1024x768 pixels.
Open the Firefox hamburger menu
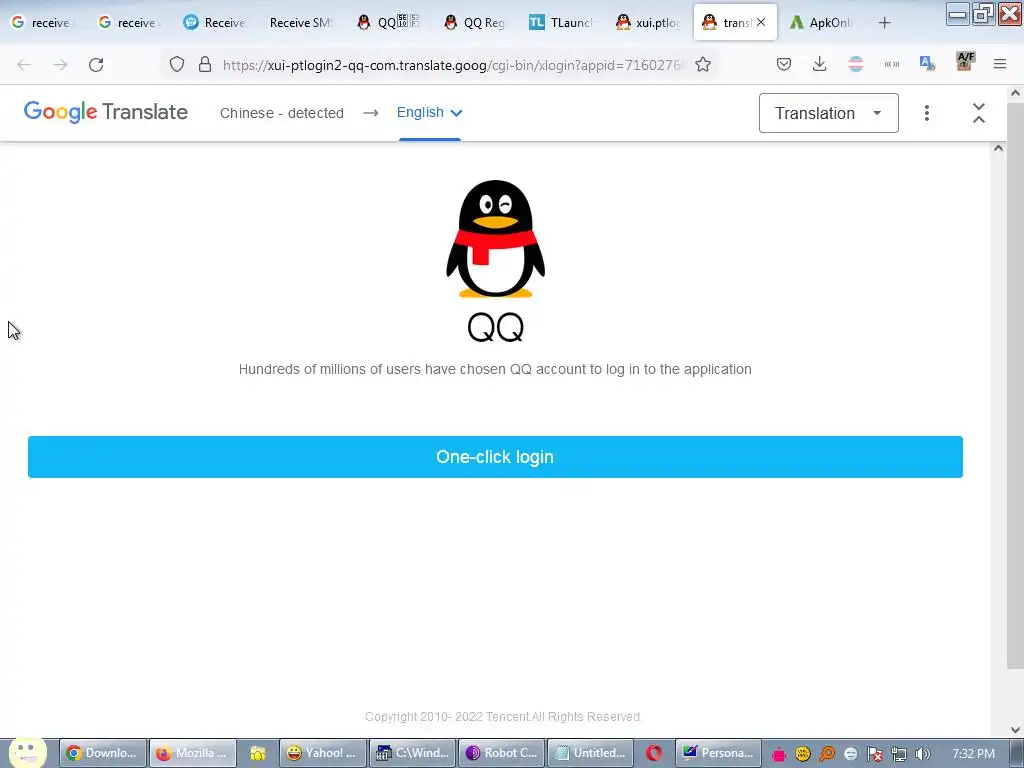[x=1000, y=64]
